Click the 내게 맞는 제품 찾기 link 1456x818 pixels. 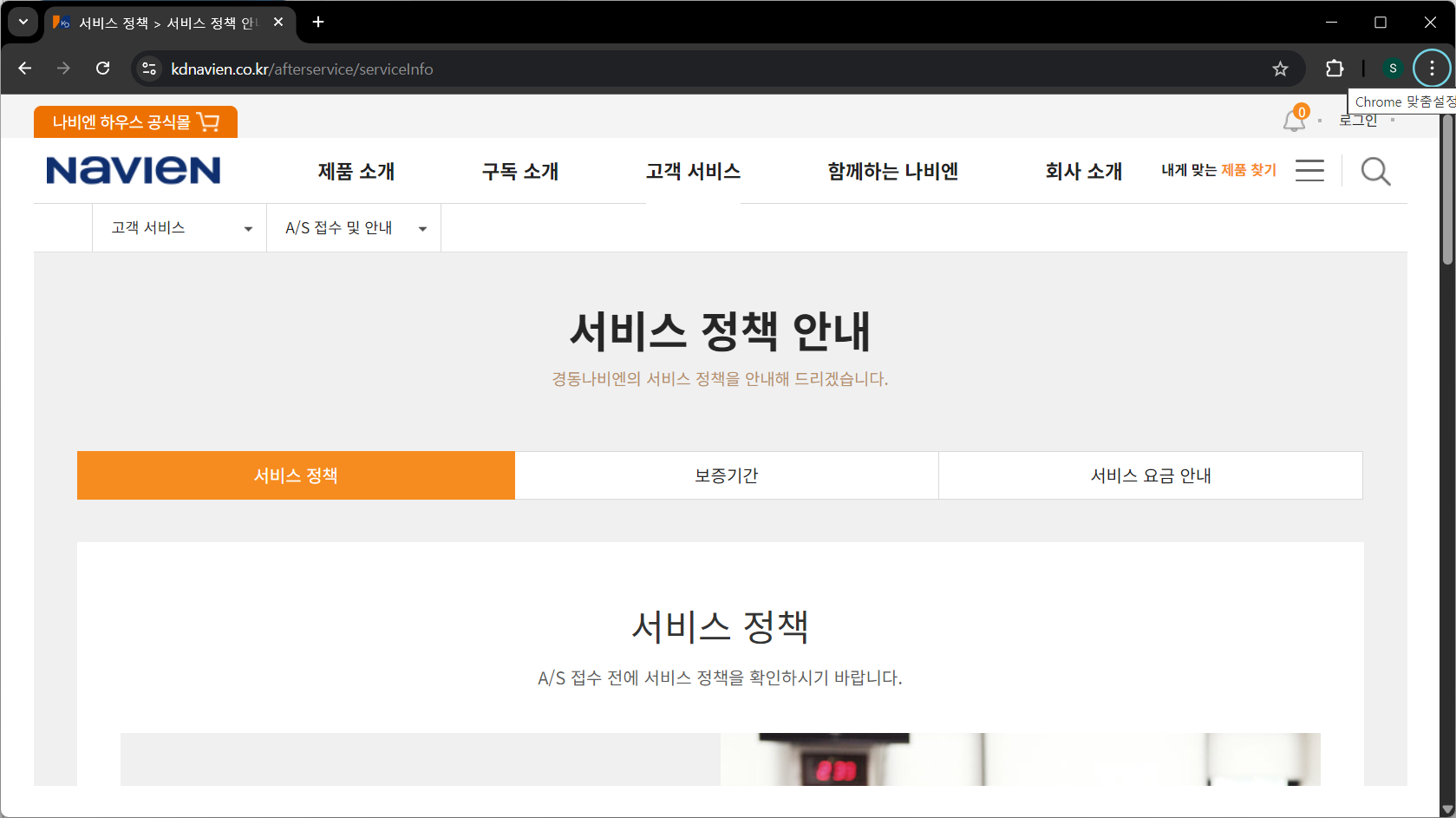click(1218, 170)
